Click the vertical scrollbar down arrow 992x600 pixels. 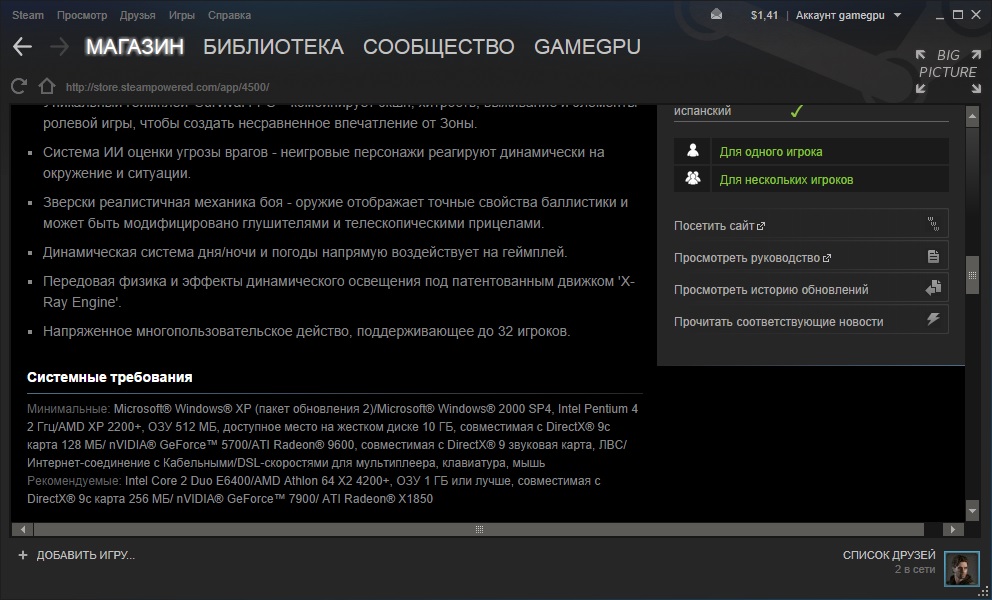click(x=972, y=510)
